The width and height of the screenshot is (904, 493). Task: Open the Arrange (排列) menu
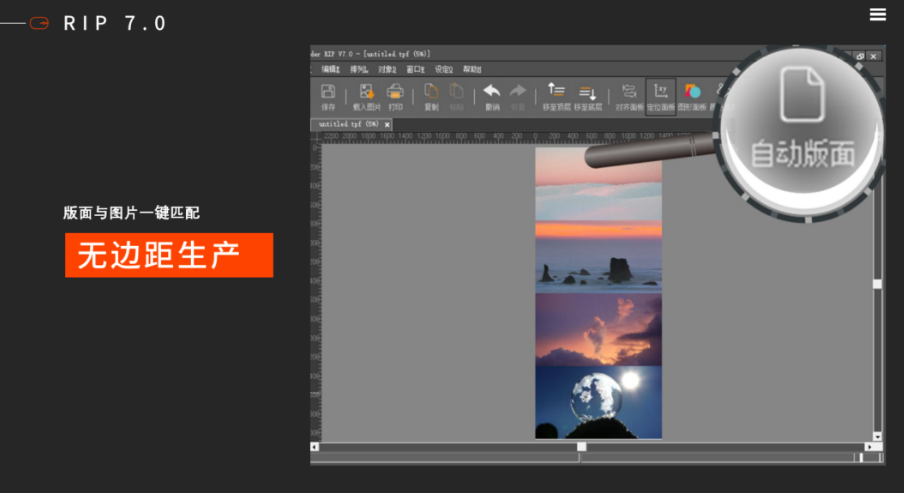359,69
